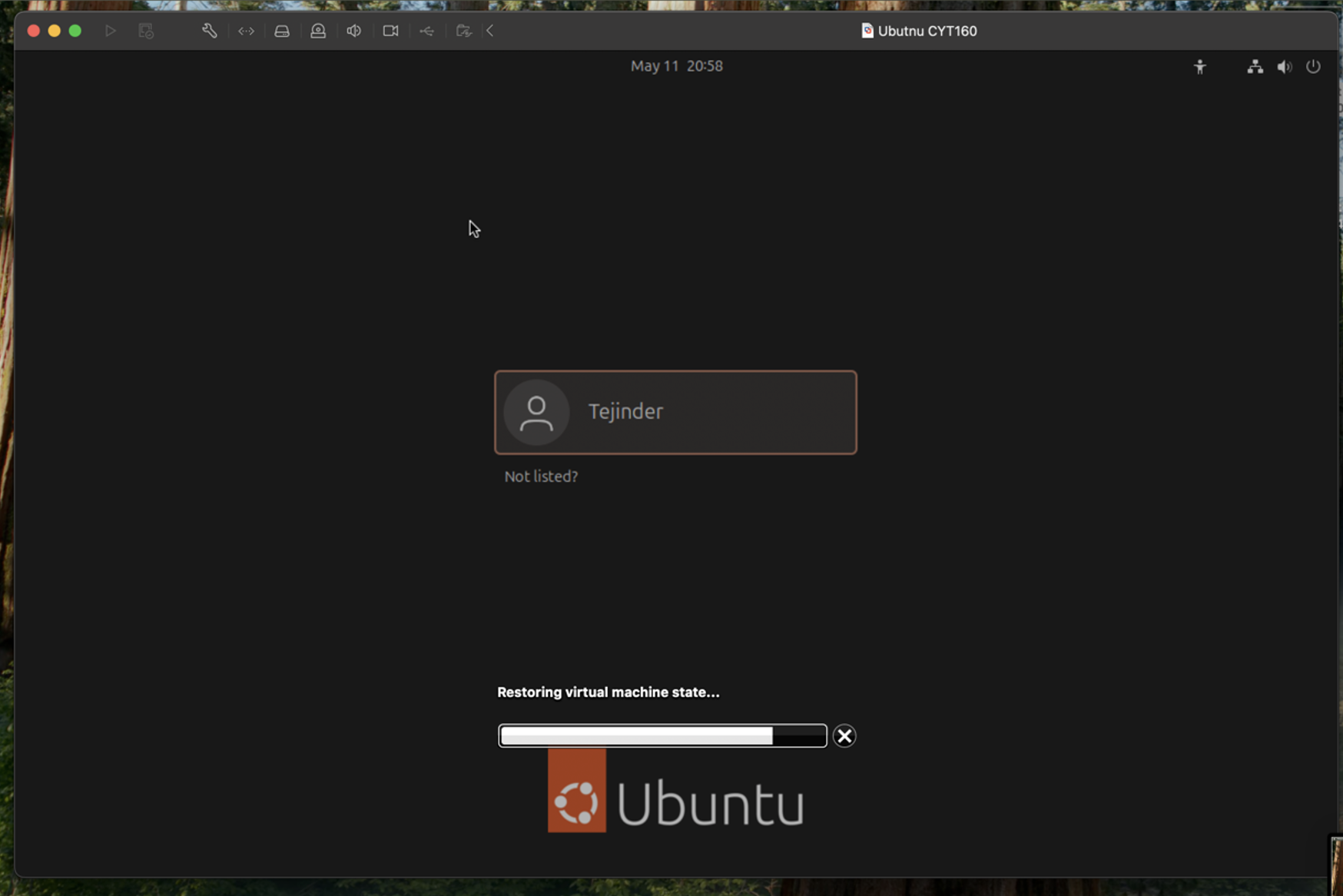
Task: Select the Tejinder user account
Action: tap(675, 412)
